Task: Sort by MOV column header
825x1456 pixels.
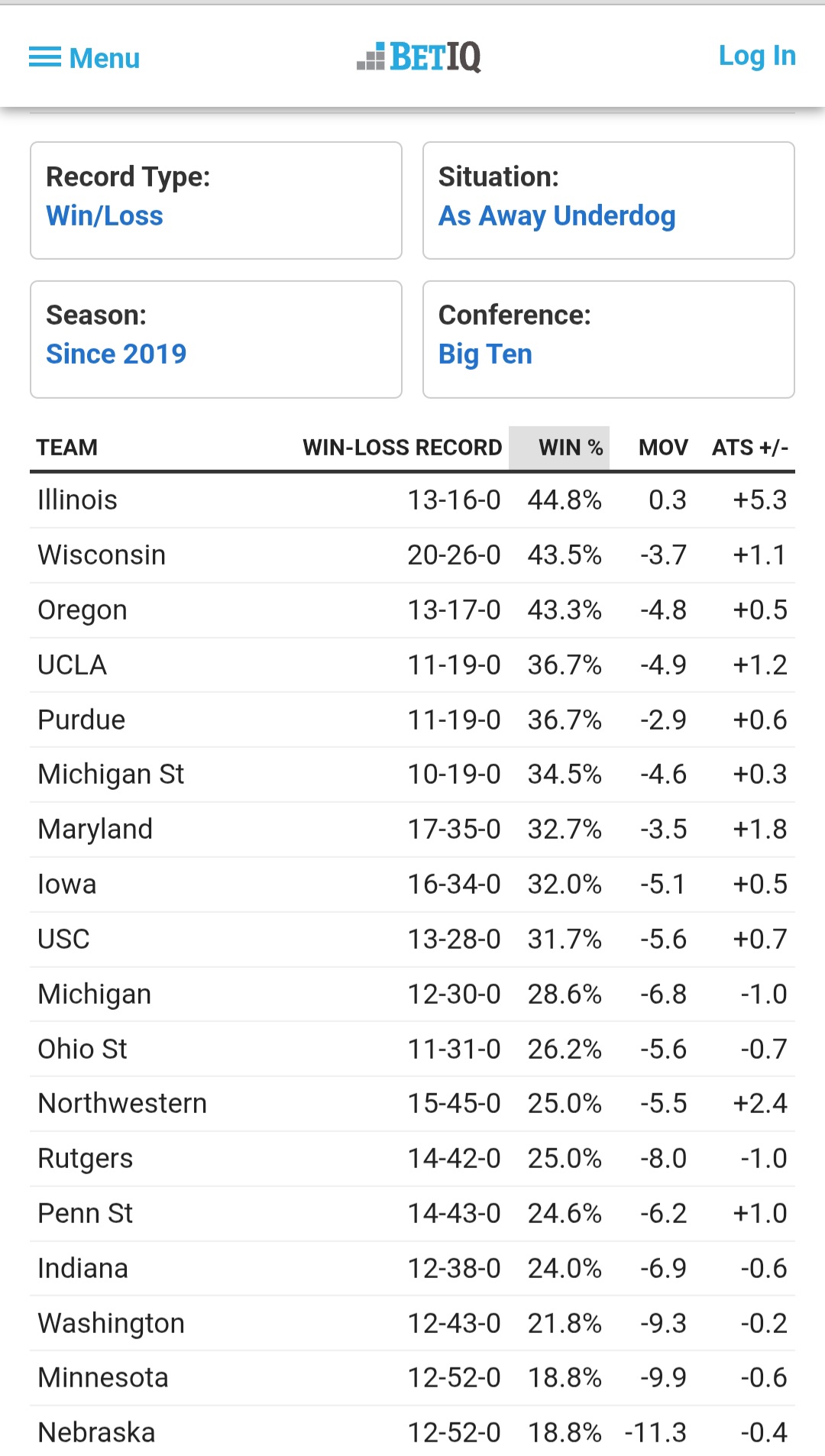Action: pyautogui.click(x=663, y=448)
